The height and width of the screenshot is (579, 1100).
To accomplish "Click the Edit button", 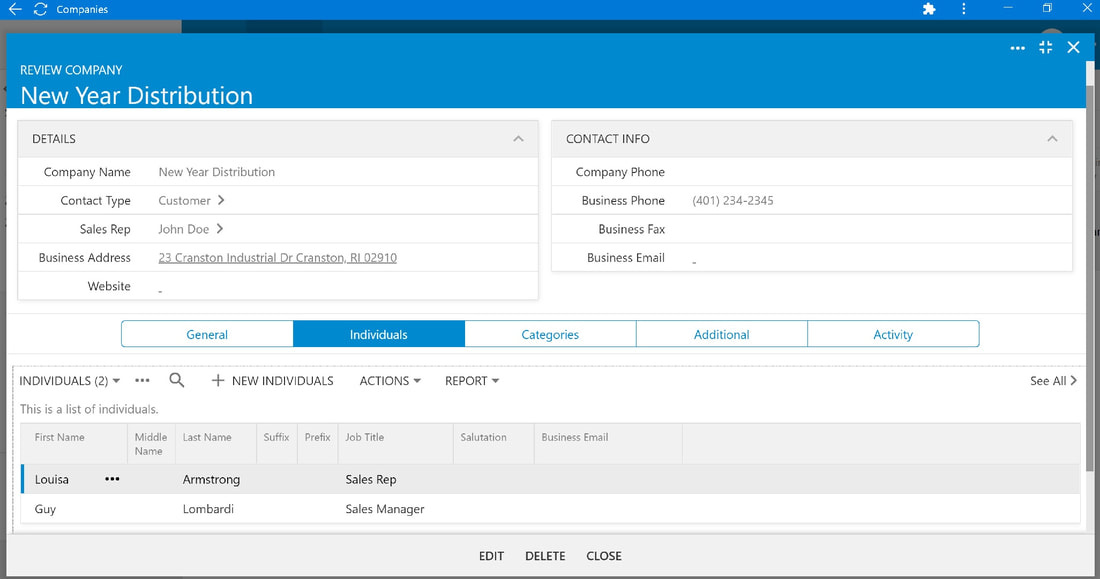I will click(x=491, y=556).
